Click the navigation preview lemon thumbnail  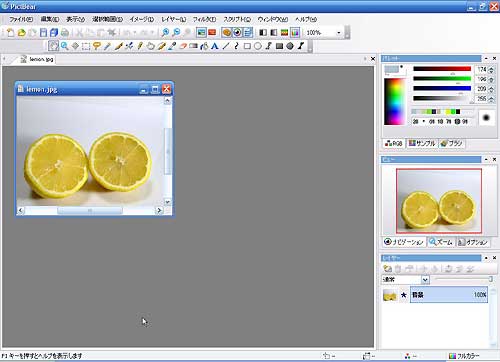coord(439,201)
